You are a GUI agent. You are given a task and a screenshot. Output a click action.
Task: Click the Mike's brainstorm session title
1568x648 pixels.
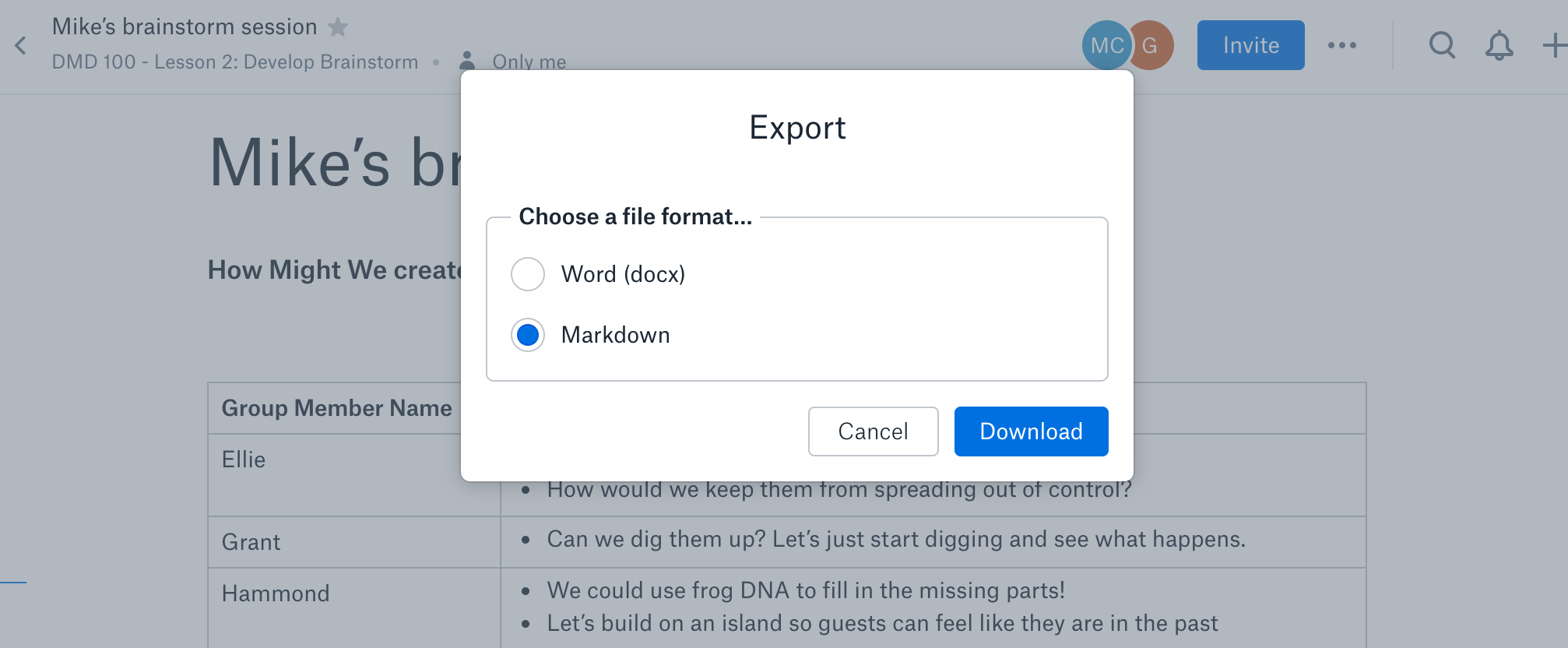(x=185, y=26)
